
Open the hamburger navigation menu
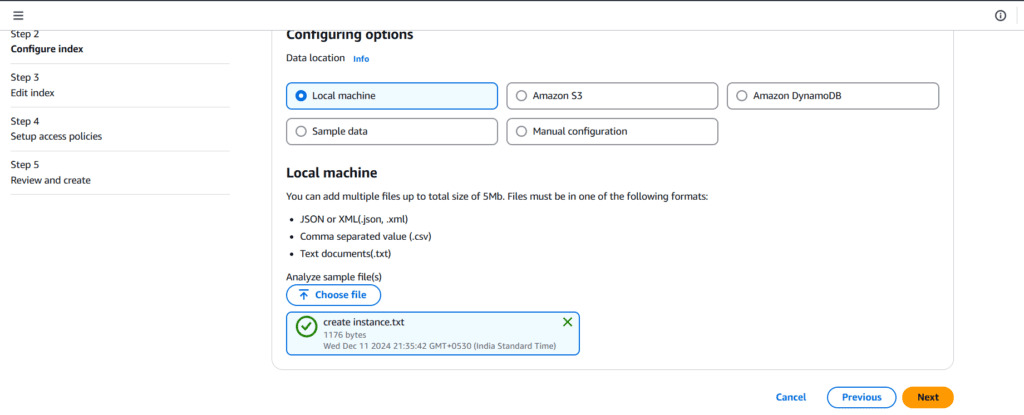click(x=18, y=16)
